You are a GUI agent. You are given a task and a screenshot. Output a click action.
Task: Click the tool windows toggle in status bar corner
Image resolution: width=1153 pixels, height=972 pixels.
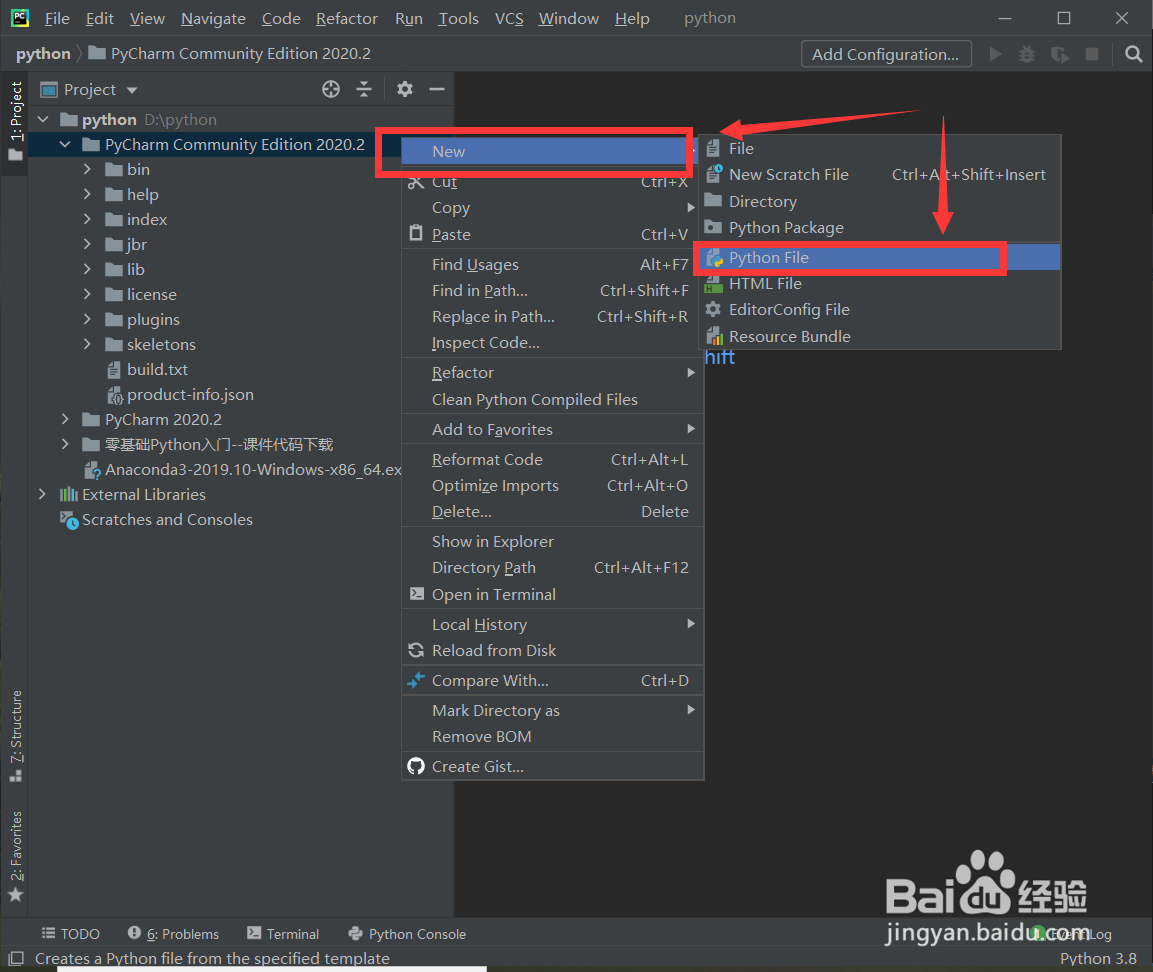click(x=15, y=957)
